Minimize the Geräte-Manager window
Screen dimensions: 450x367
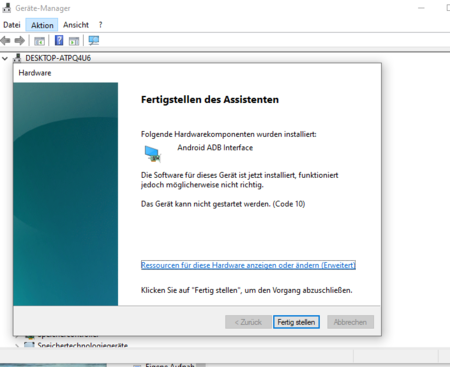(x=421, y=8)
